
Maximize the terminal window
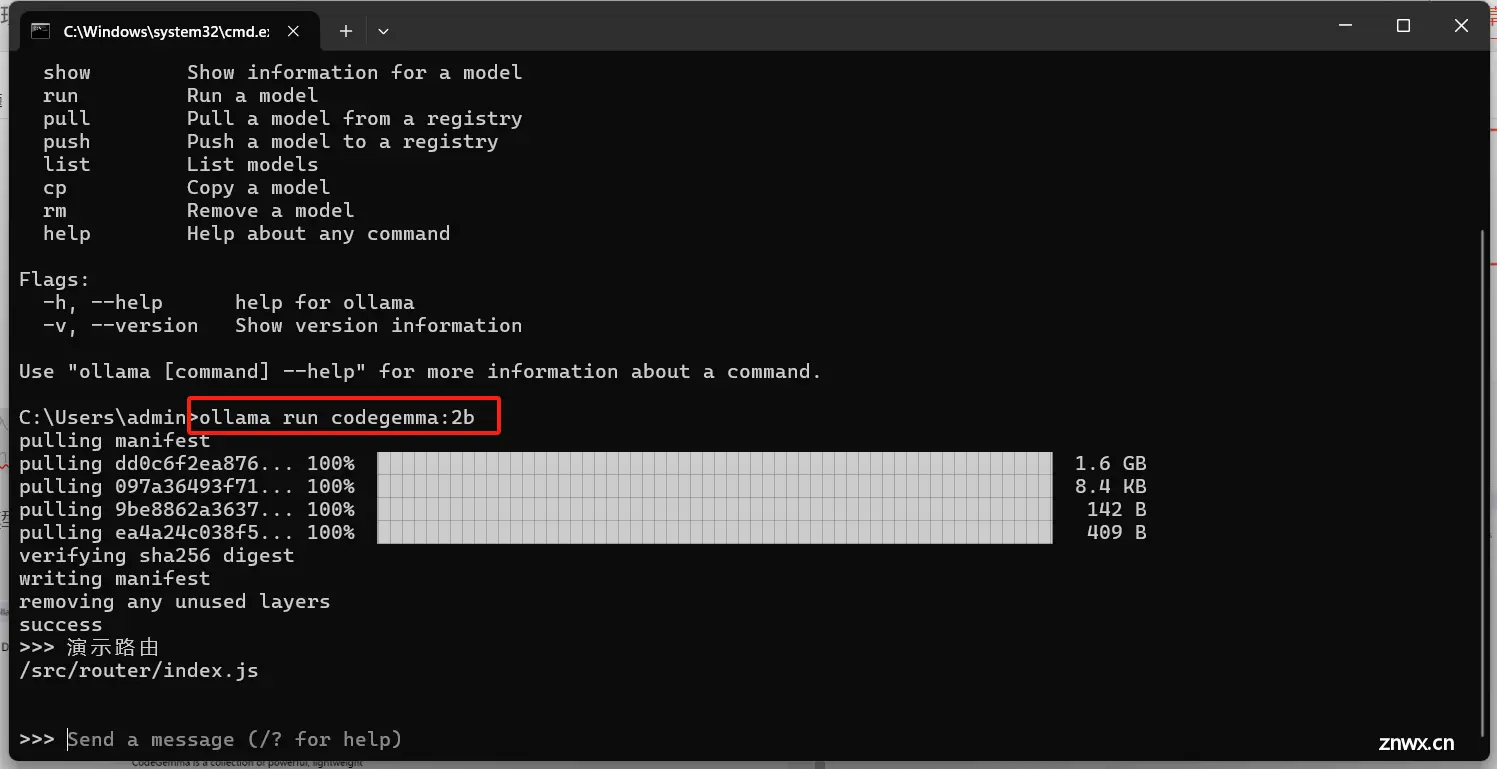tap(1403, 26)
